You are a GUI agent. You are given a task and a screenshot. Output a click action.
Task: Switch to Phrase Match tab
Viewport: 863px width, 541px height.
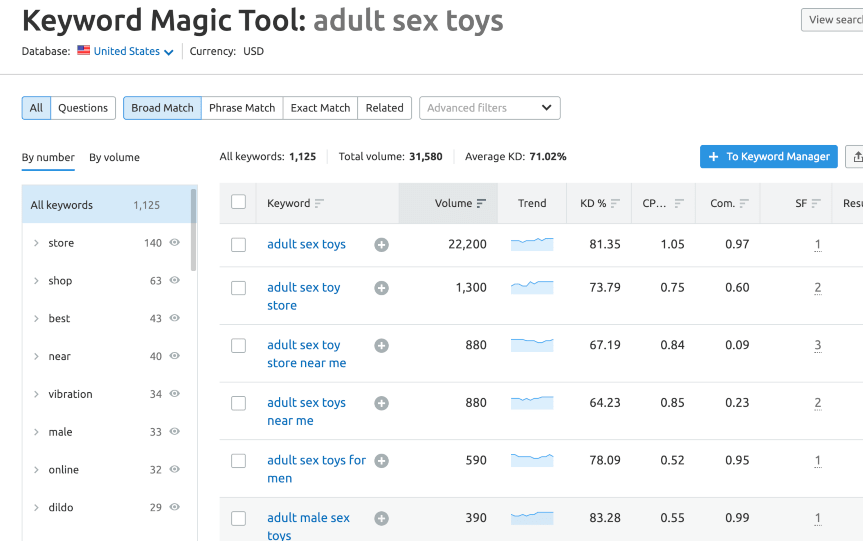coord(242,108)
